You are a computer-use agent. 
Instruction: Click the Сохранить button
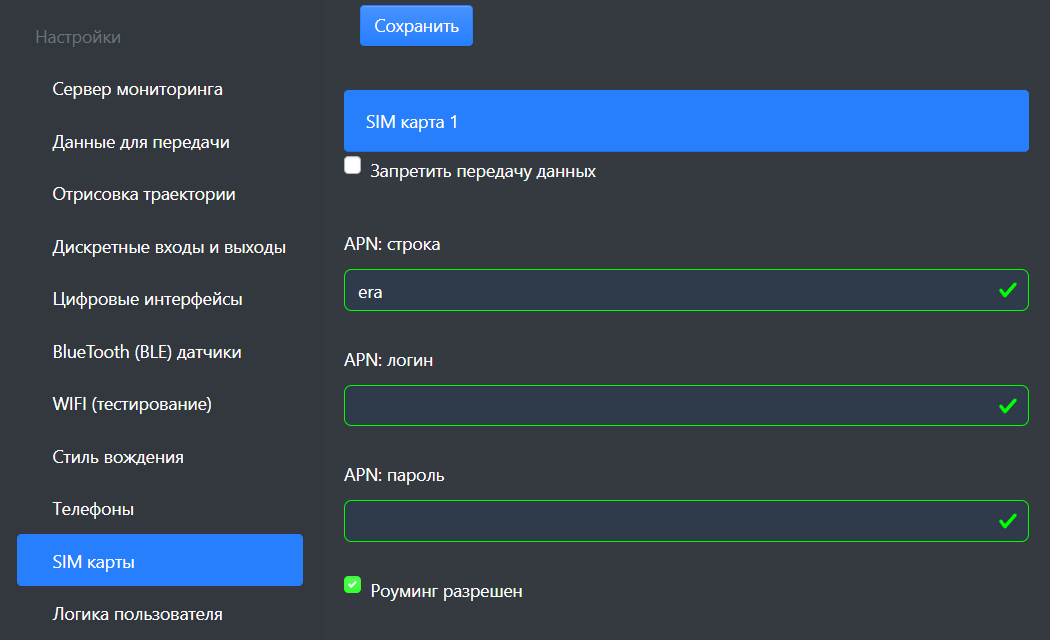pos(416,26)
